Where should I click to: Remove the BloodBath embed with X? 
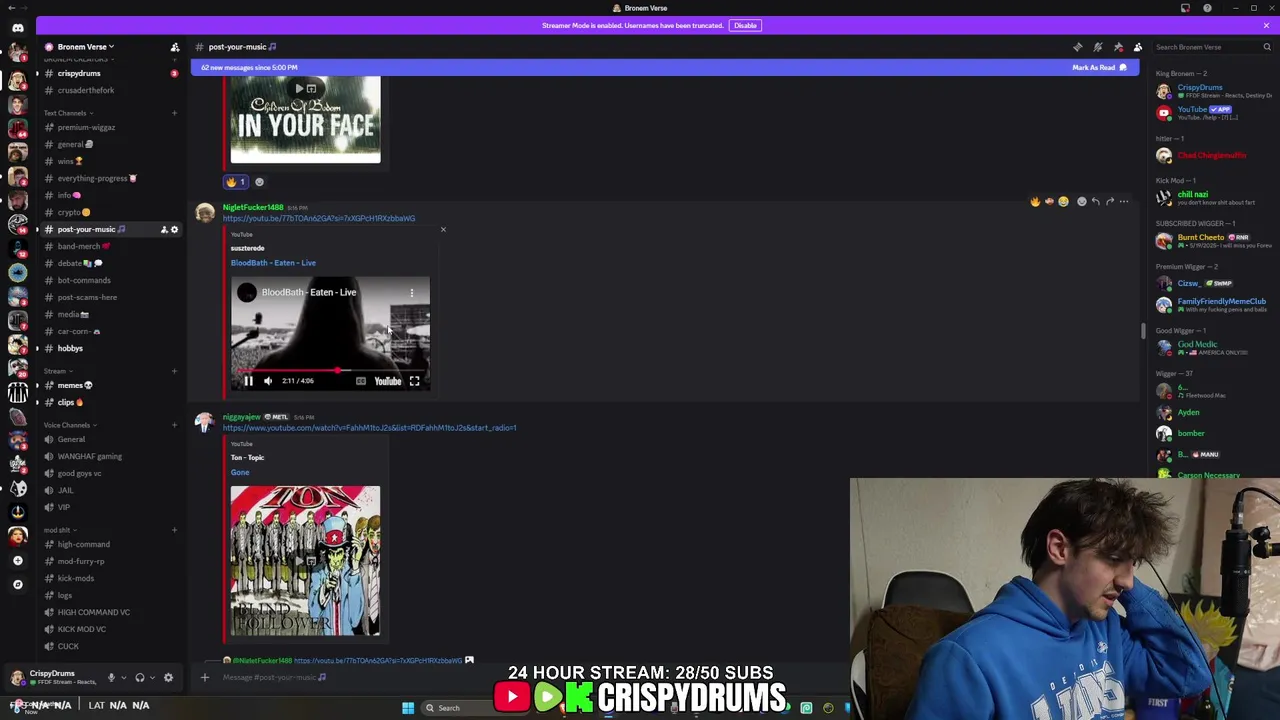click(443, 230)
